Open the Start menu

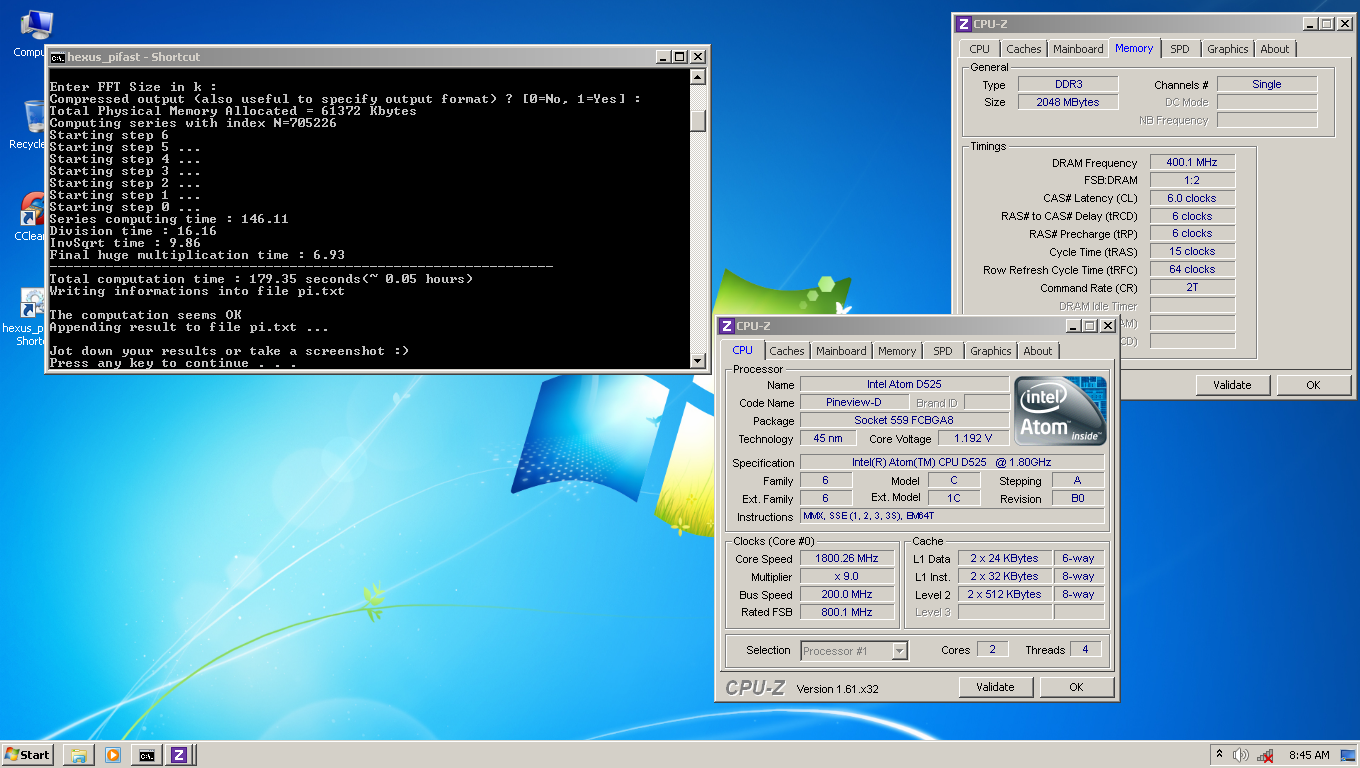28,755
